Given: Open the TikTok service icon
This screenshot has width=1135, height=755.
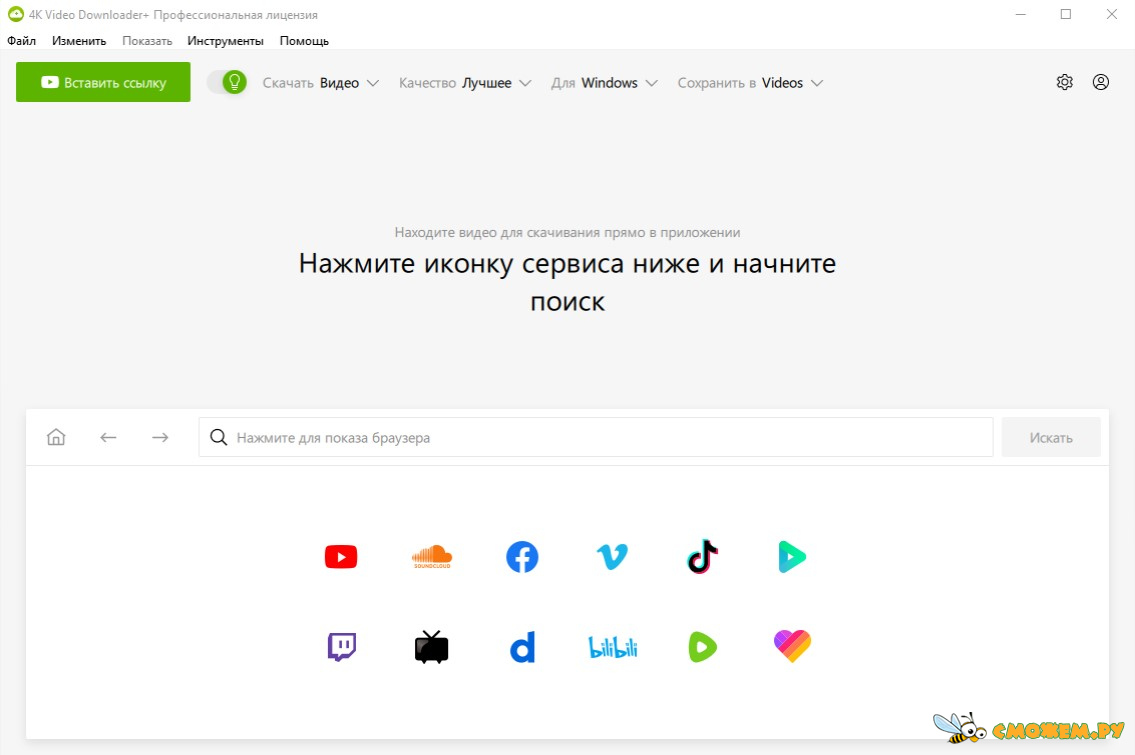Looking at the screenshot, I should (x=702, y=557).
